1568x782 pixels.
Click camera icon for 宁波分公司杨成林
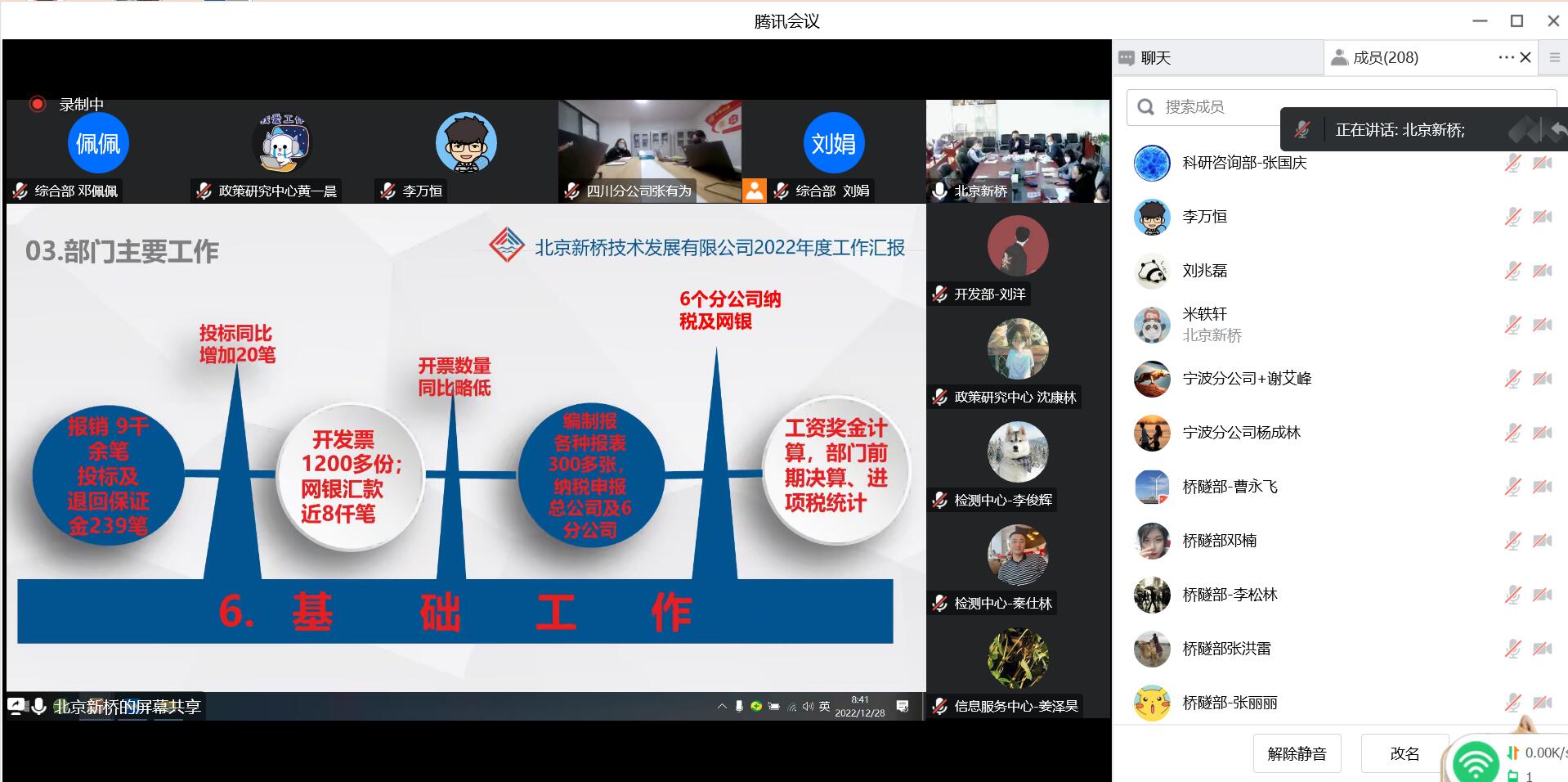pos(1543,433)
